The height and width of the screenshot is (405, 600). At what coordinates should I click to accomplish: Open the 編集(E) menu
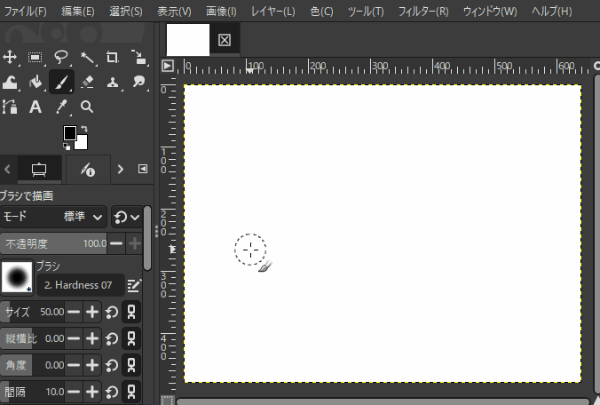(x=78, y=11)
